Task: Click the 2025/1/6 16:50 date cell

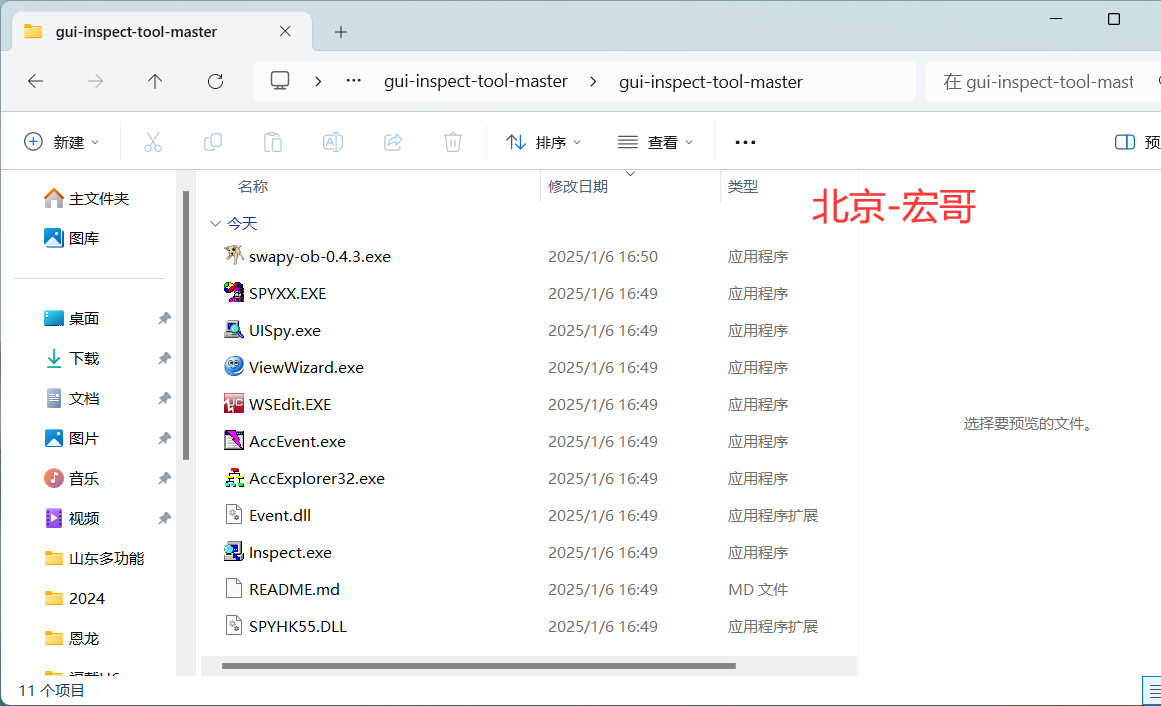Action: (x=603, y=256)
